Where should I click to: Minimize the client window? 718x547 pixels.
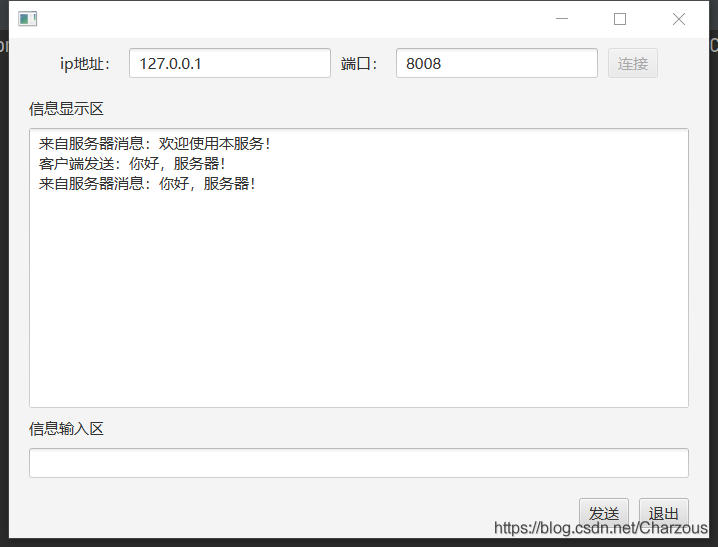562,19
